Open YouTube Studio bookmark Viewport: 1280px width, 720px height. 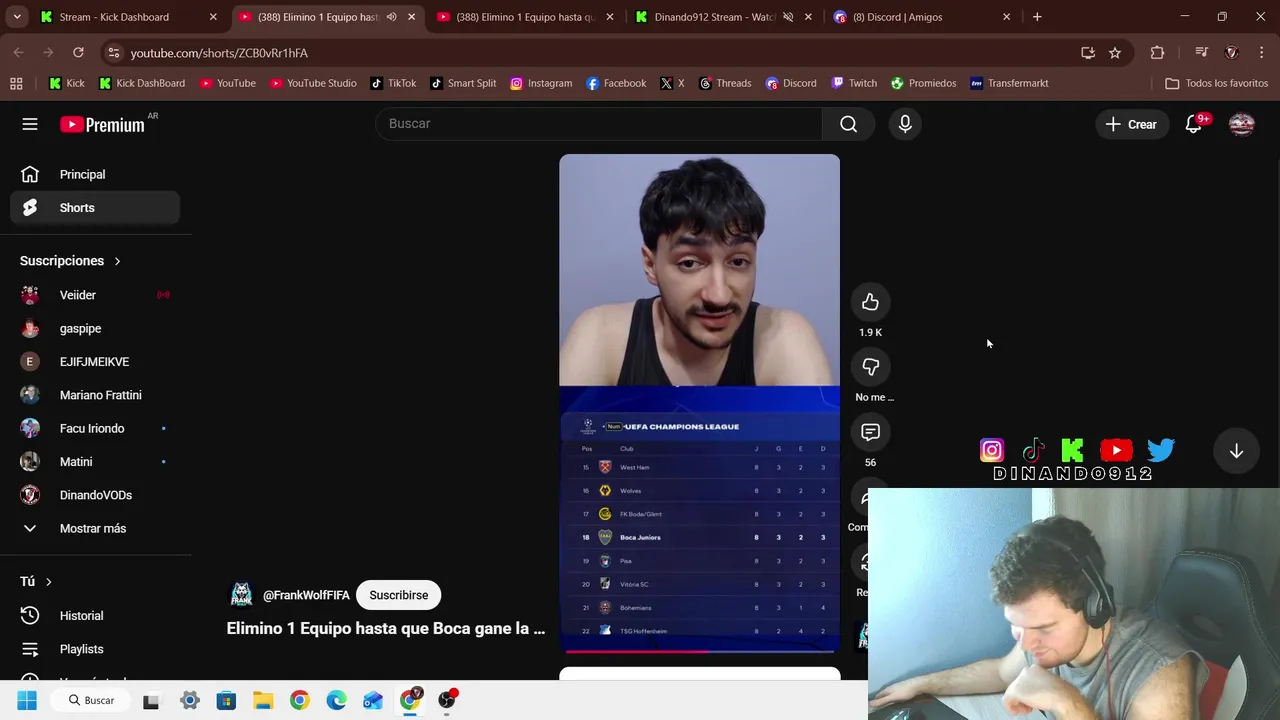tap(312, 83)
